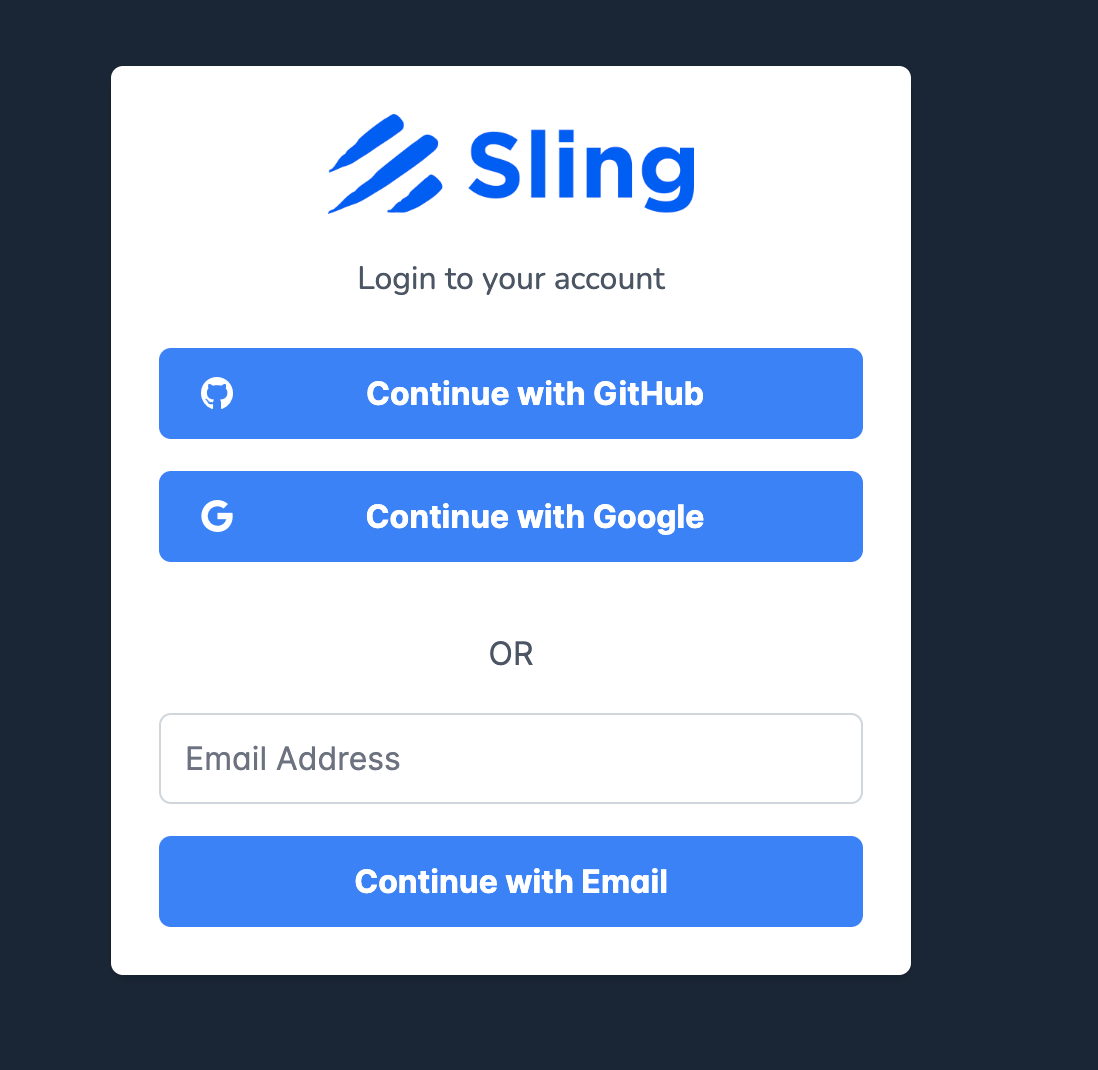
Task: Click the Email Address placeholder text
Action: coord(291,758)
